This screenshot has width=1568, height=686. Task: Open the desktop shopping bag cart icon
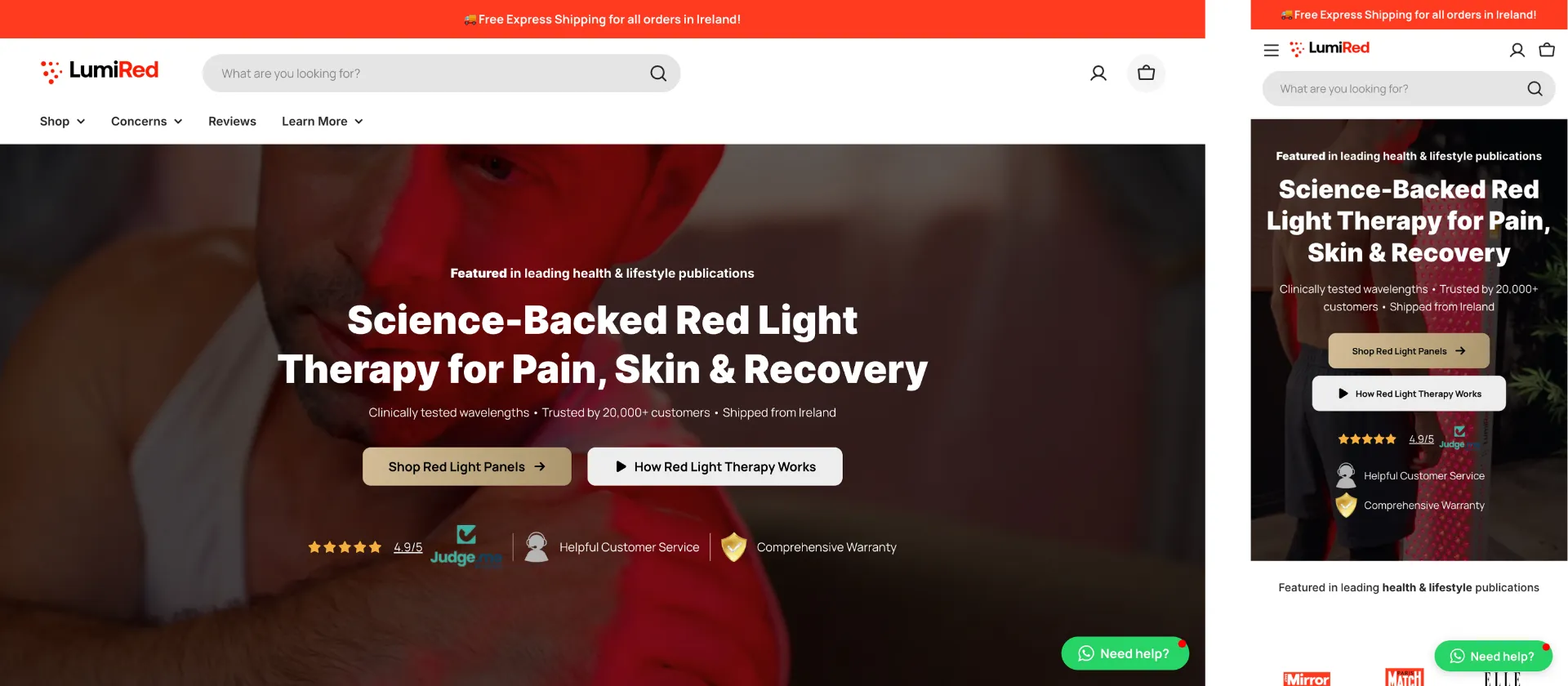coord(1146,73)
